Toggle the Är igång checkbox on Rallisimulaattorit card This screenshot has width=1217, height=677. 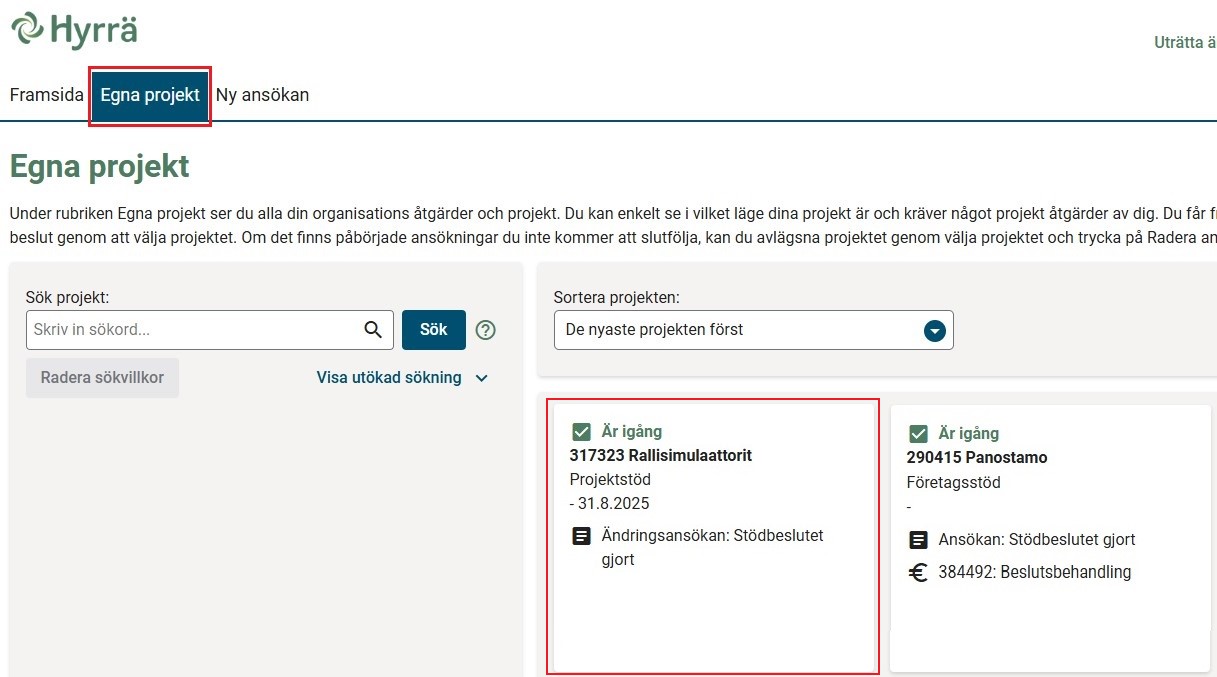click(x=582, y=431)
